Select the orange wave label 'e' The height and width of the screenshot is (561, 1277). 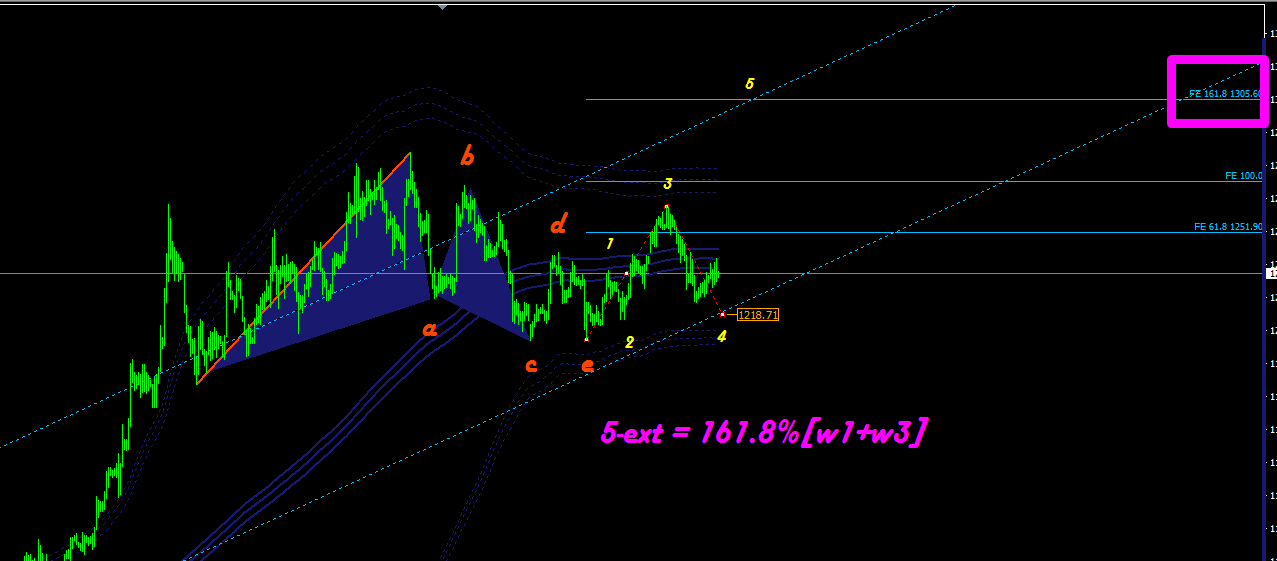[x=588, y=366]
